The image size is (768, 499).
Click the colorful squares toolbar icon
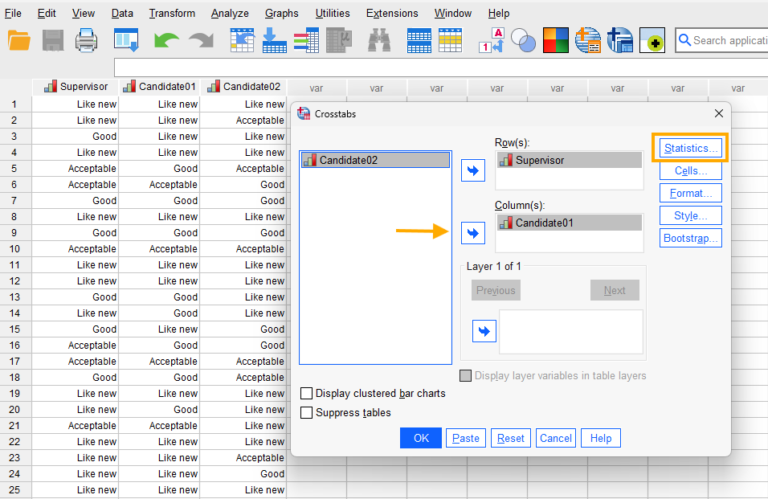[x=556, y=40]
